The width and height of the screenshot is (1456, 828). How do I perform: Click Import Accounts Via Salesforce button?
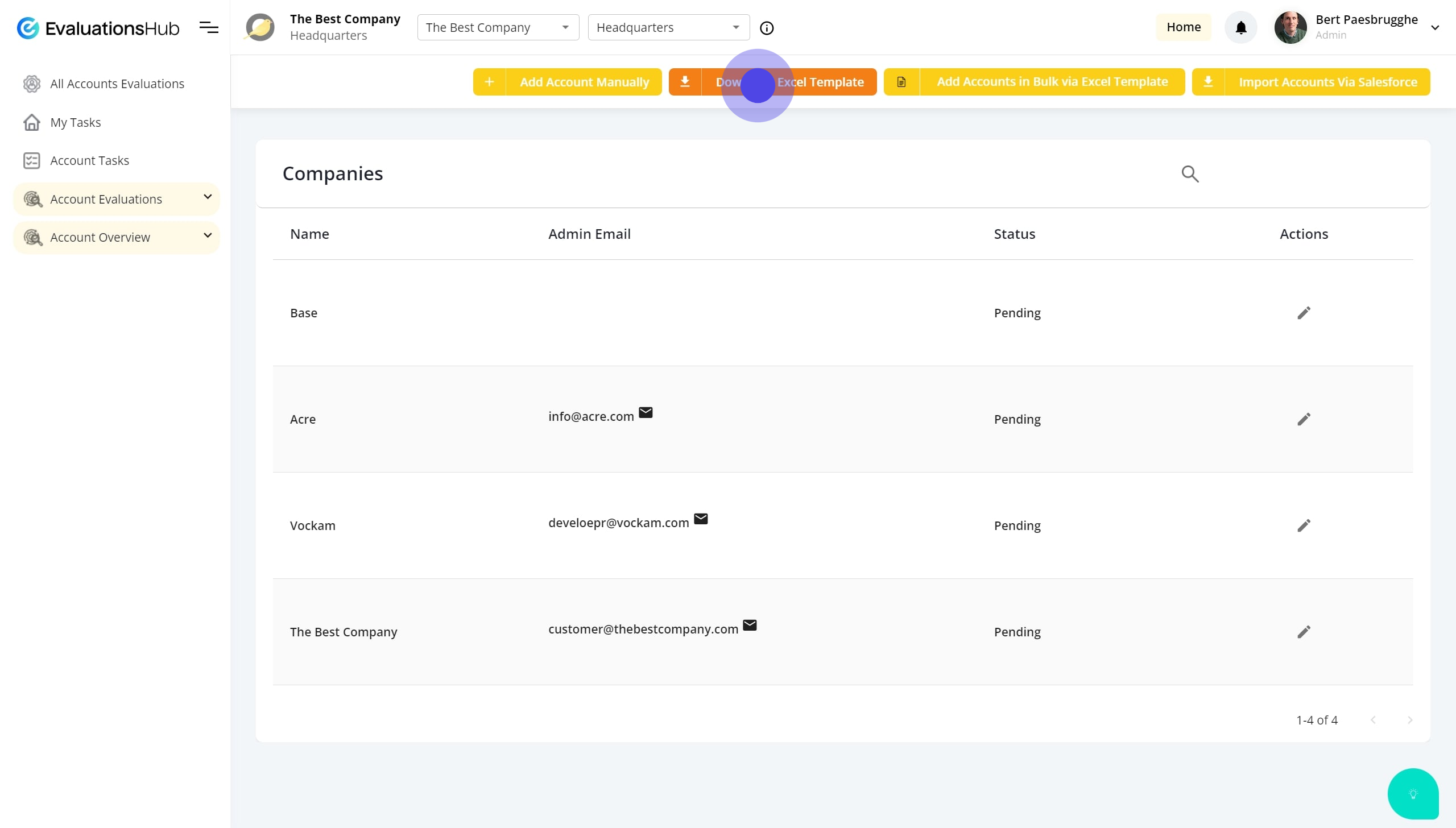point(1310,82)
